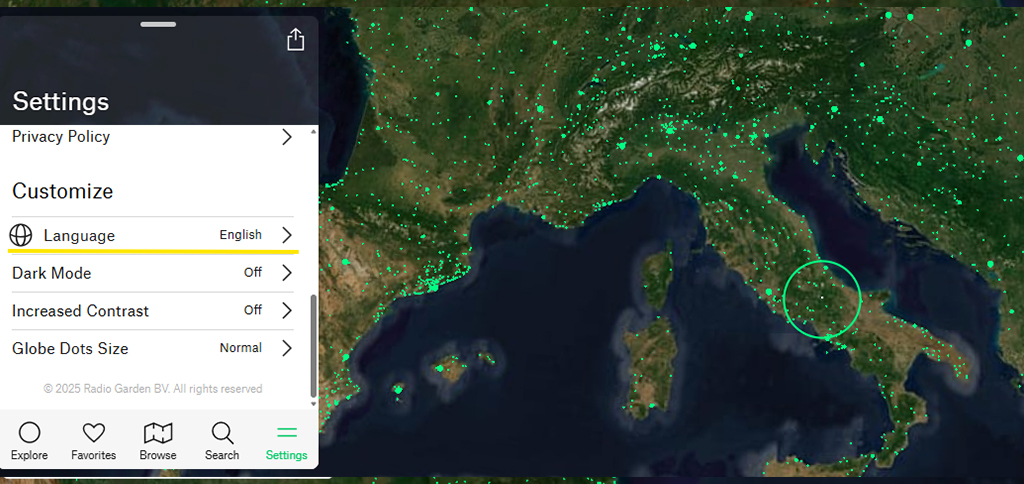Toggle Increased Contrast Off value
1024x484 pixels.
click(253, 310)
